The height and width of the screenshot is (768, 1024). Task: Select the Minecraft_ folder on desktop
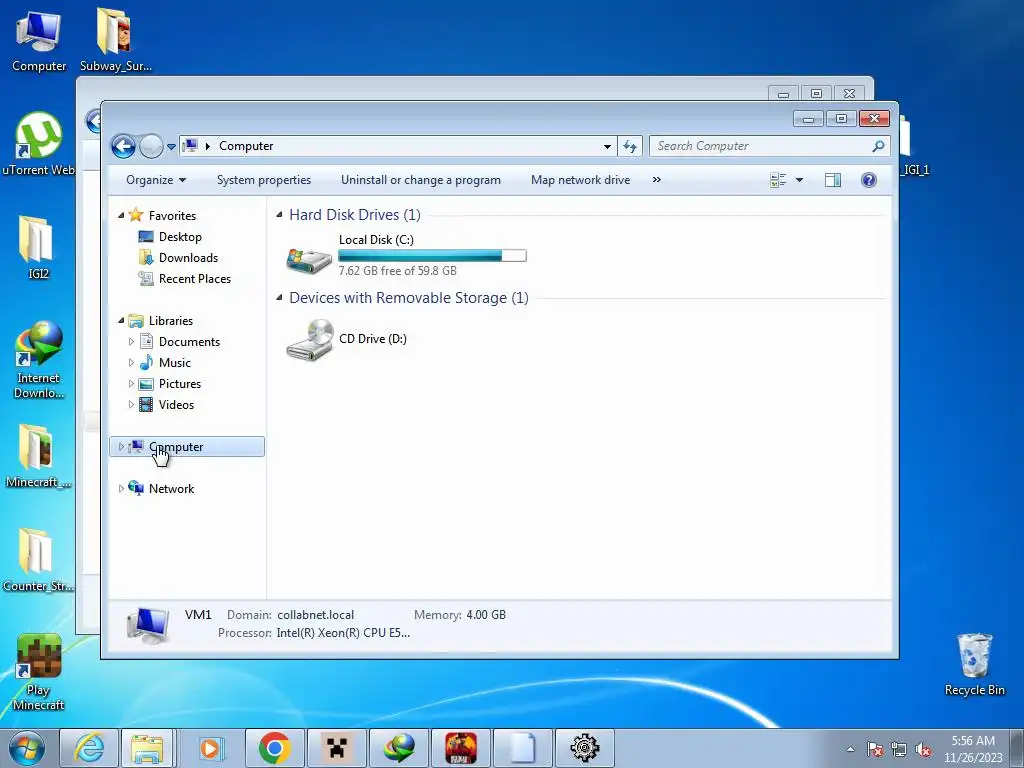[38, 456]
